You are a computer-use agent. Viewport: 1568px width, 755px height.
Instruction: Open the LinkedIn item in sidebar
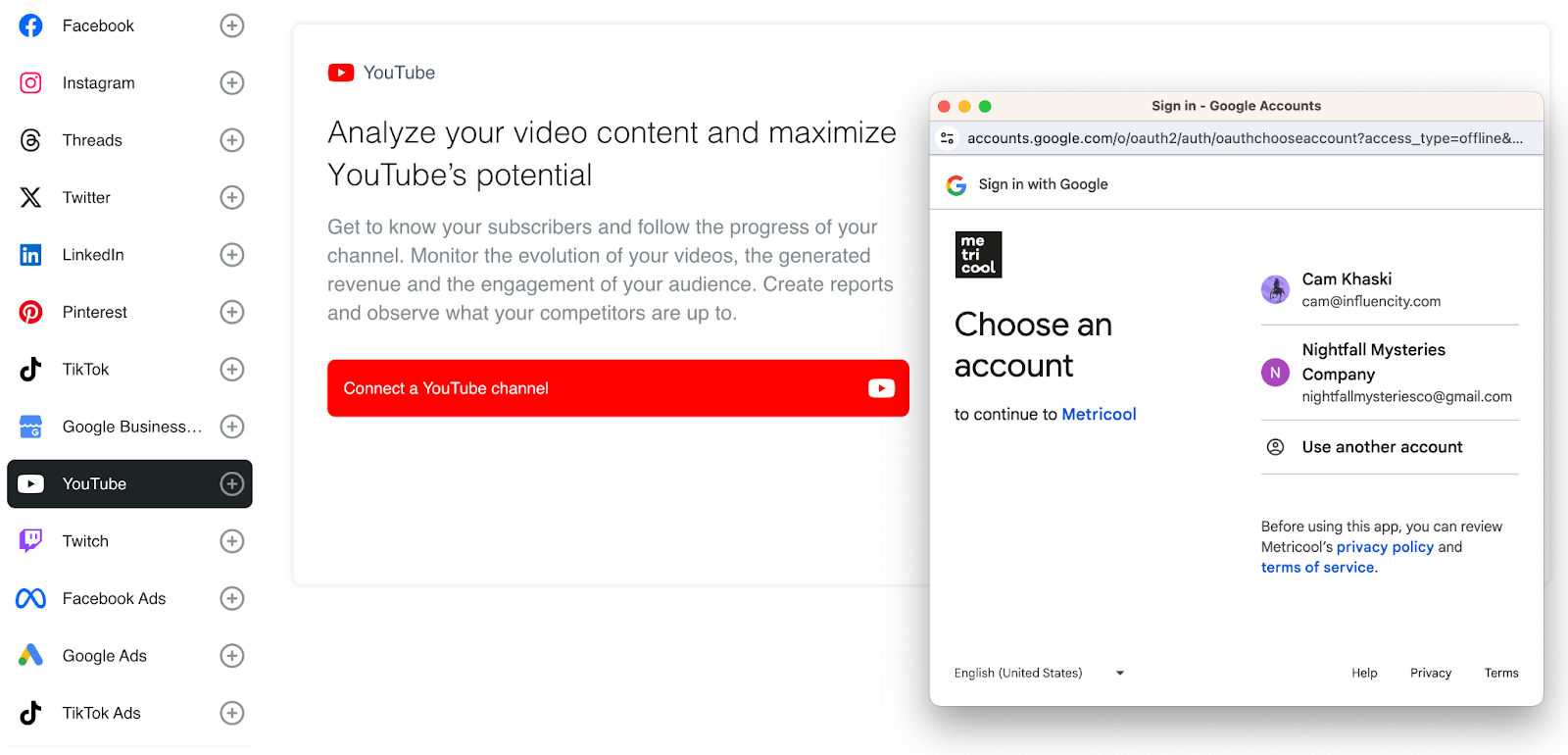coord(129,255)
